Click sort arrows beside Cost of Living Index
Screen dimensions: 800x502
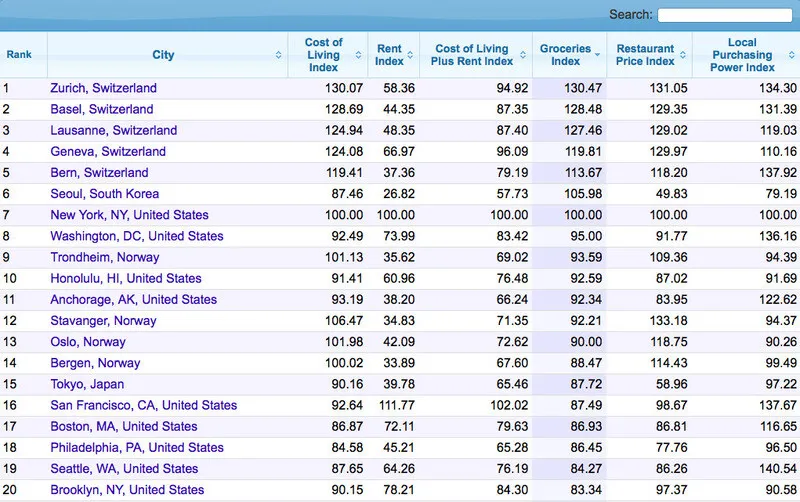point(357,55)
